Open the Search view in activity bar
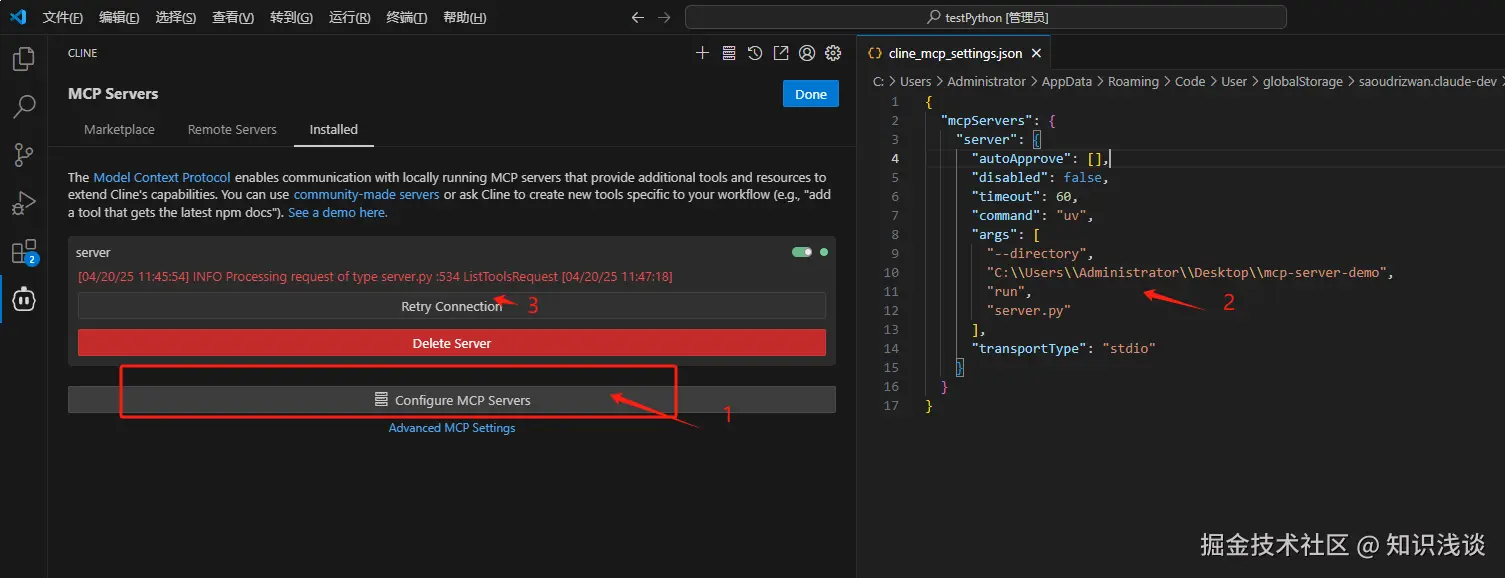 [x=24, y=106]
